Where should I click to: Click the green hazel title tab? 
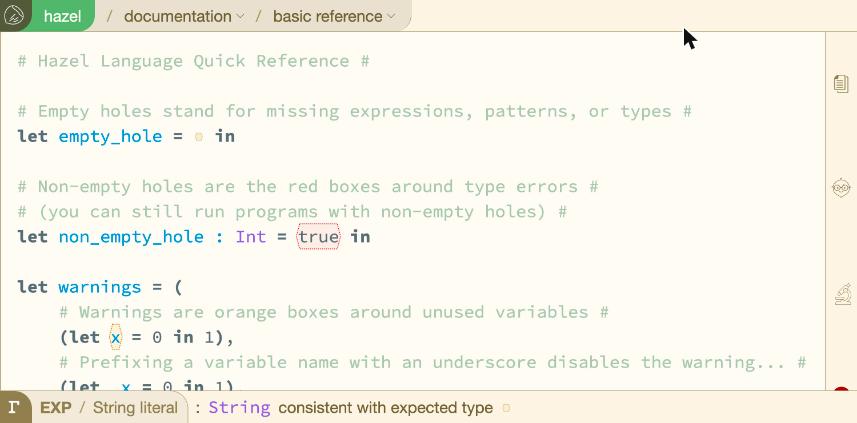point(62,16)
